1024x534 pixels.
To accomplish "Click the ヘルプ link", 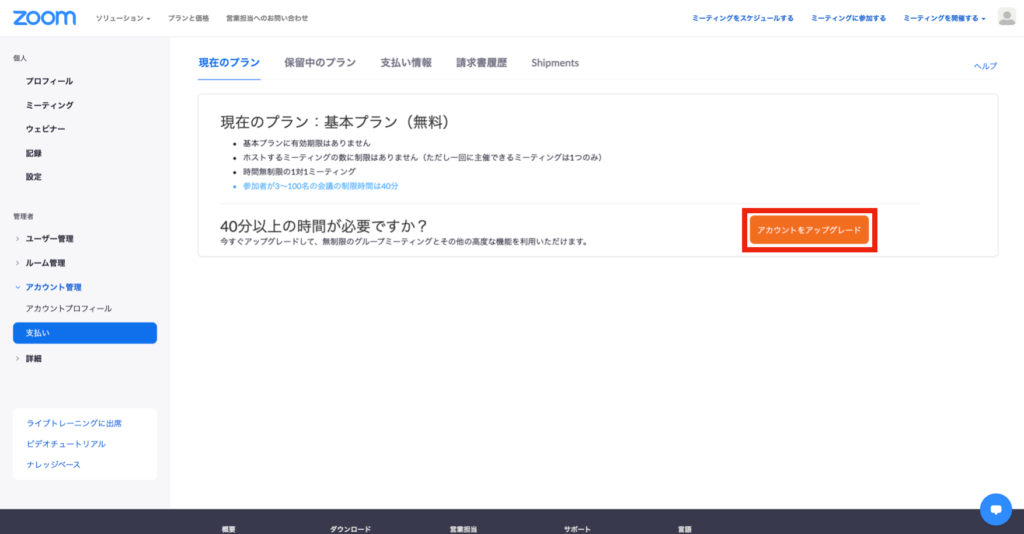I will click(x=985, y=66).
